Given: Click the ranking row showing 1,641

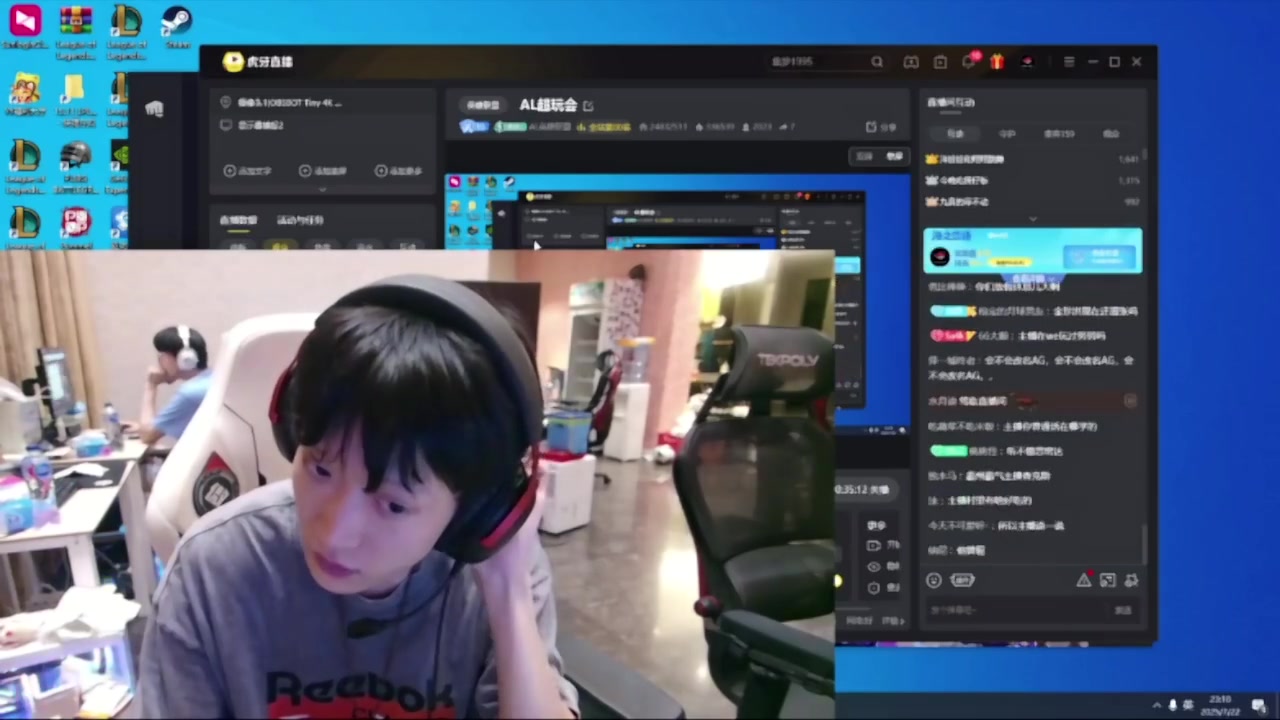Looking at the screenshot, I should (1032, 159).
